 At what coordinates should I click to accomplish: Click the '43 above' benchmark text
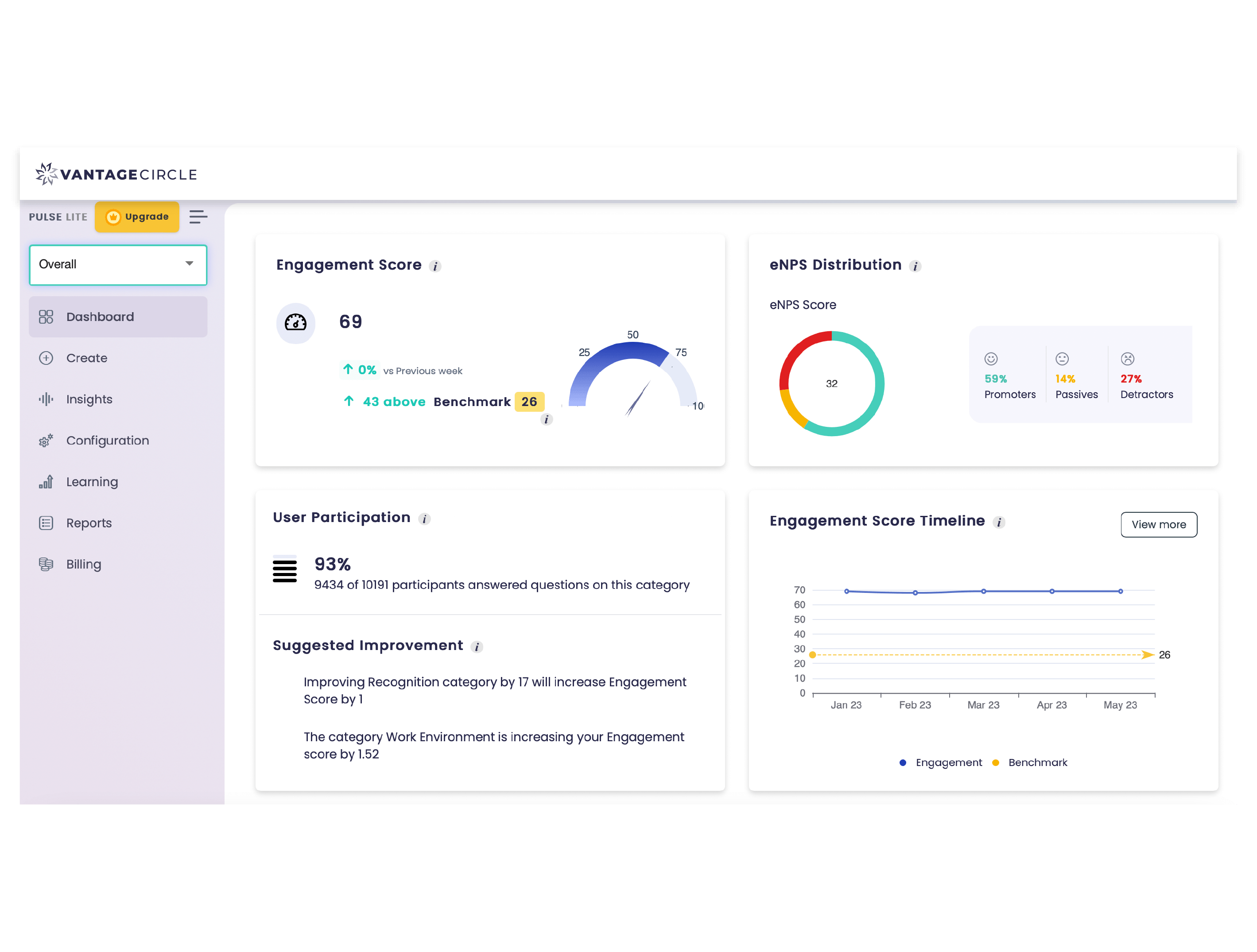pos(394,402)
